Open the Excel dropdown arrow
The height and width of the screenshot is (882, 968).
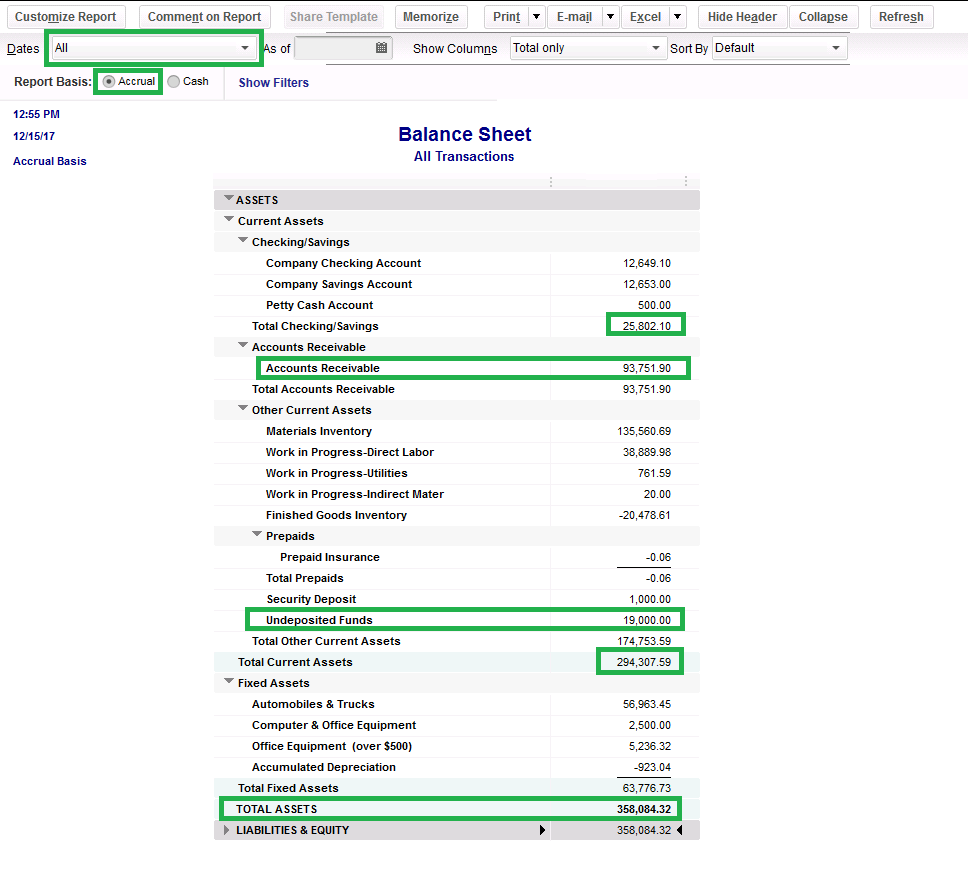pyautogui.click(x=678, y=16)
